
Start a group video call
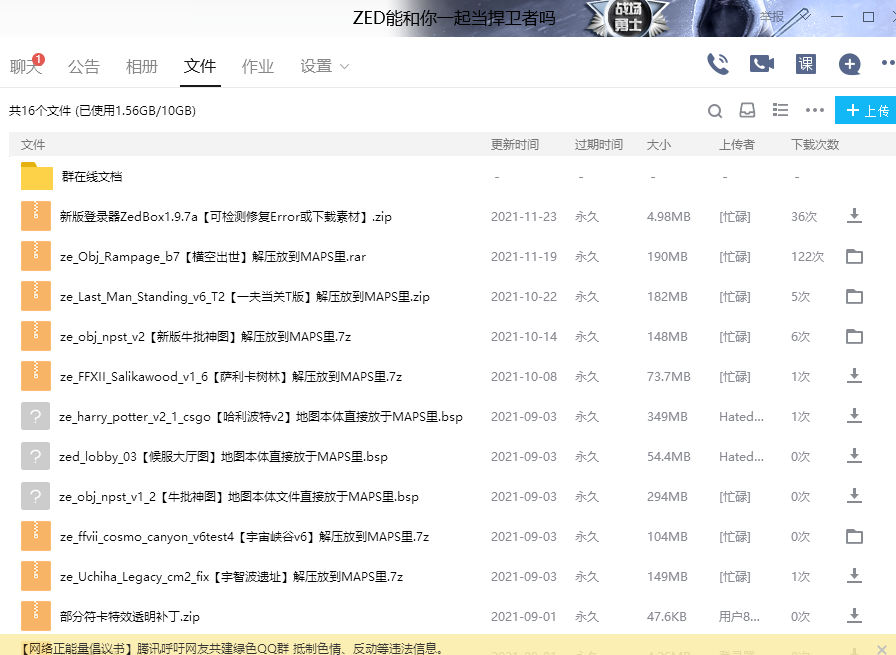[762, 64]
